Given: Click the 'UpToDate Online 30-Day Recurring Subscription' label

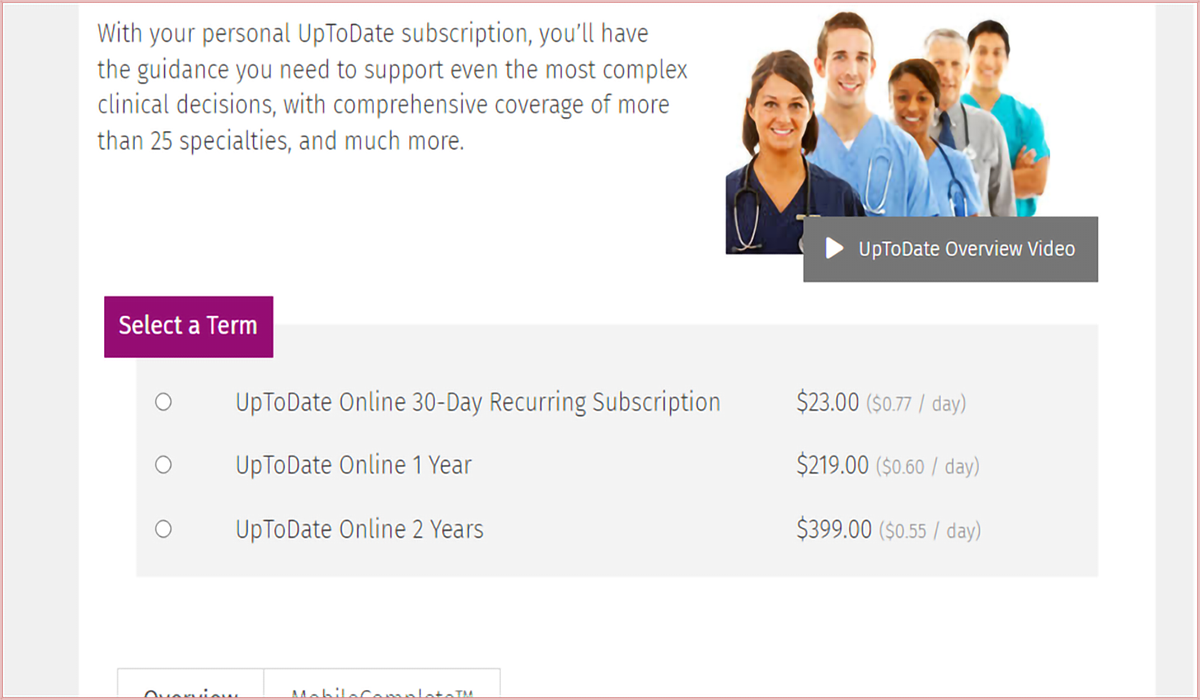Looking at the screenshot, I should (478, 403).
